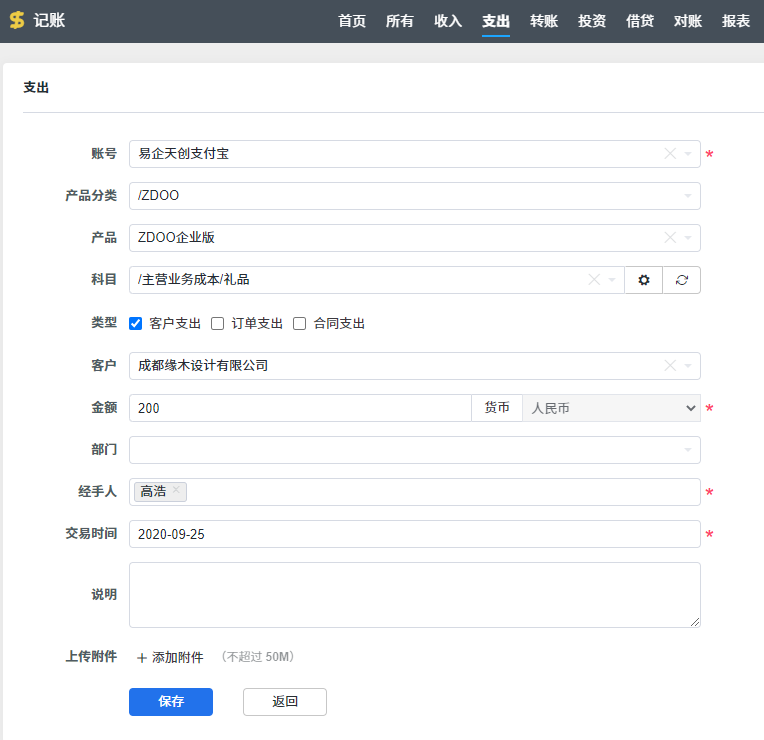764x740 pixels.
Task: Click 添加附件 to upload a file
Action: tap(170, 657)
